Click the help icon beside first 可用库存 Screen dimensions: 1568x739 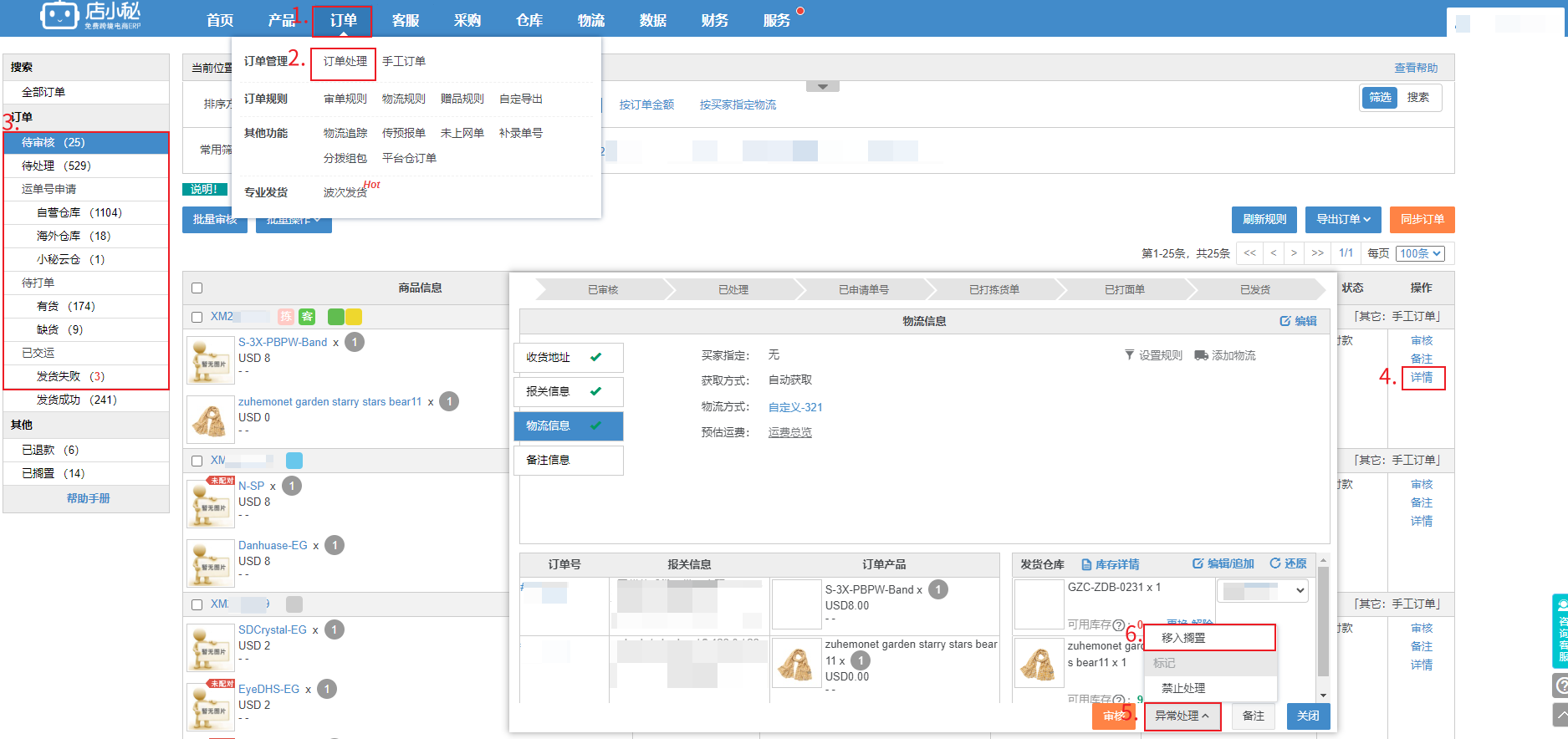point(1118,624)
